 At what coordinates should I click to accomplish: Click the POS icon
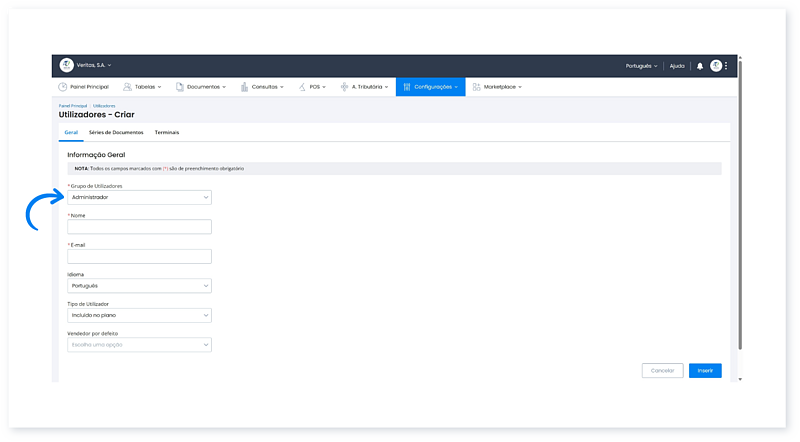[302, 87]
